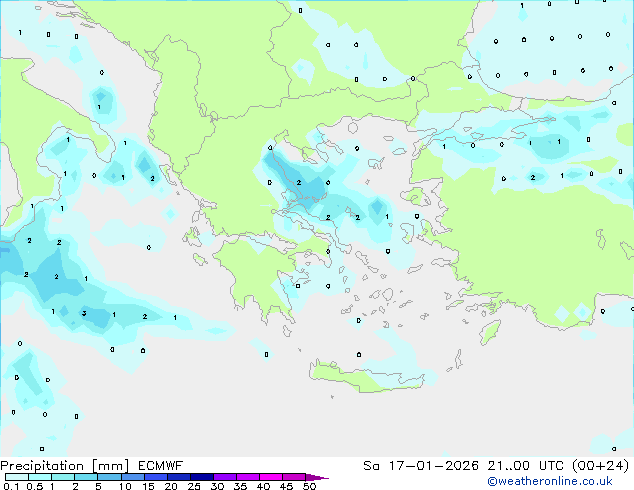Pick the 25–30 mm navy legend swatch

(202, 477)
